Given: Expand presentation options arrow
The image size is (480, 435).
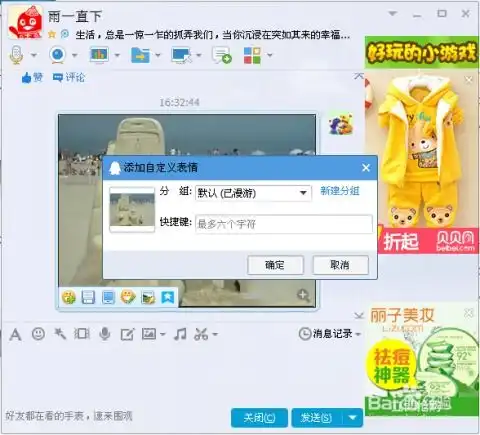Looking at the screenshot, I should (x=117, y=55).
